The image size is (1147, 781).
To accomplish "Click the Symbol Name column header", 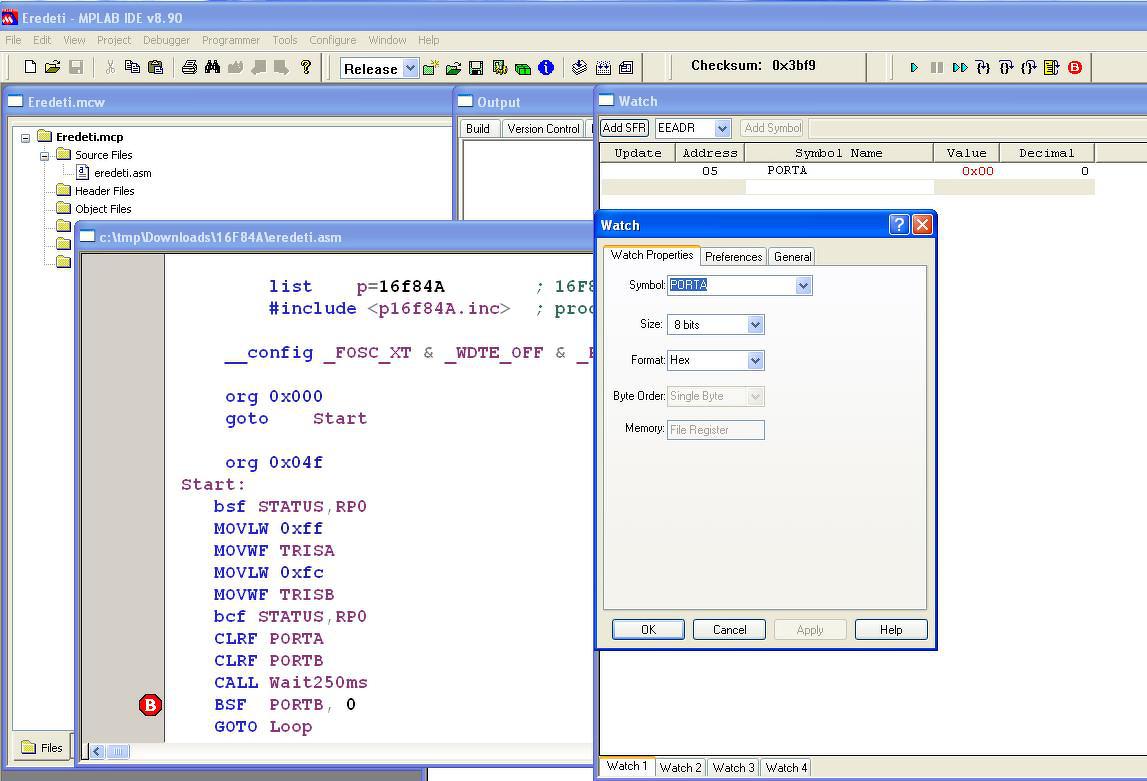I will coord(839,153).
